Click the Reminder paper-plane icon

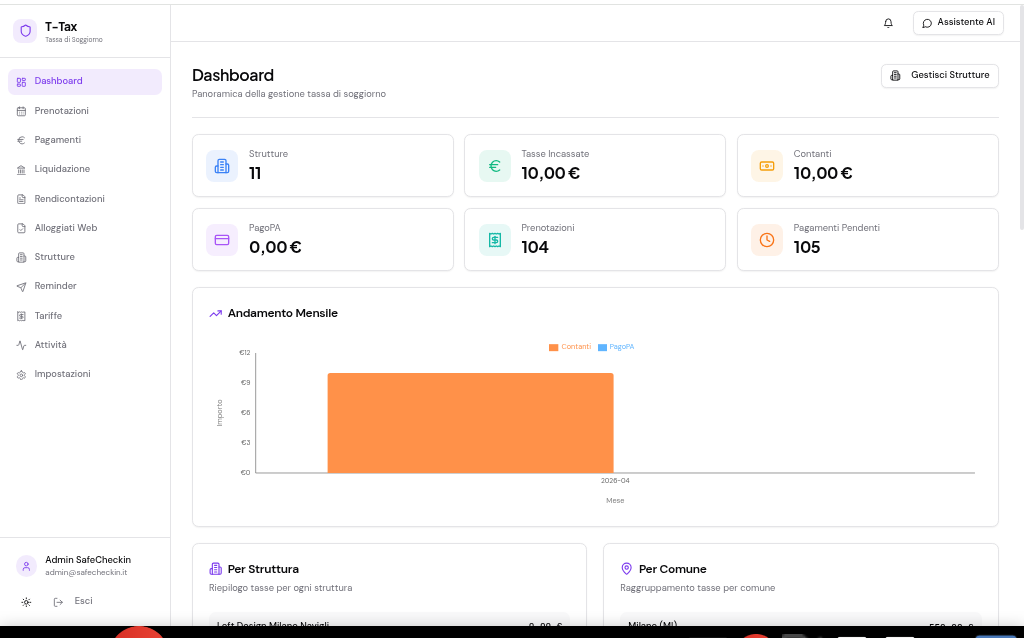point(22,287)
